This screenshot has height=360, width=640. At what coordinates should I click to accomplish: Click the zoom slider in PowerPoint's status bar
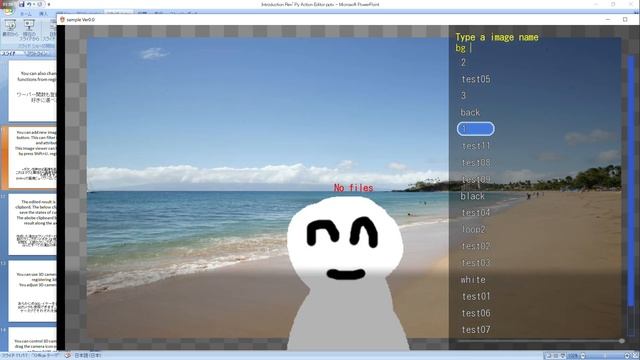coord(605,356)
